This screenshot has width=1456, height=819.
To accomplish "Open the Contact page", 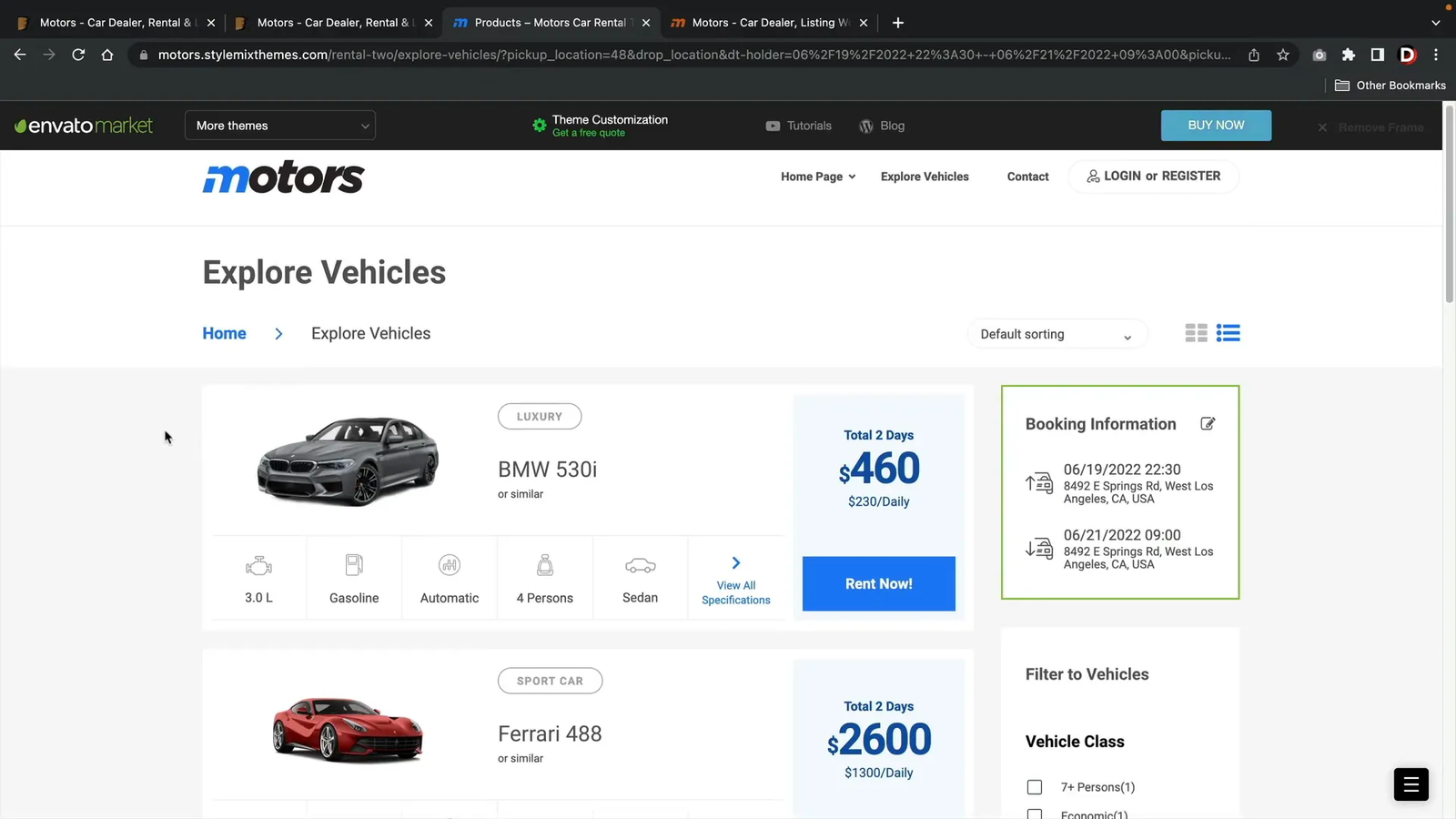I will pos(1027,177).
